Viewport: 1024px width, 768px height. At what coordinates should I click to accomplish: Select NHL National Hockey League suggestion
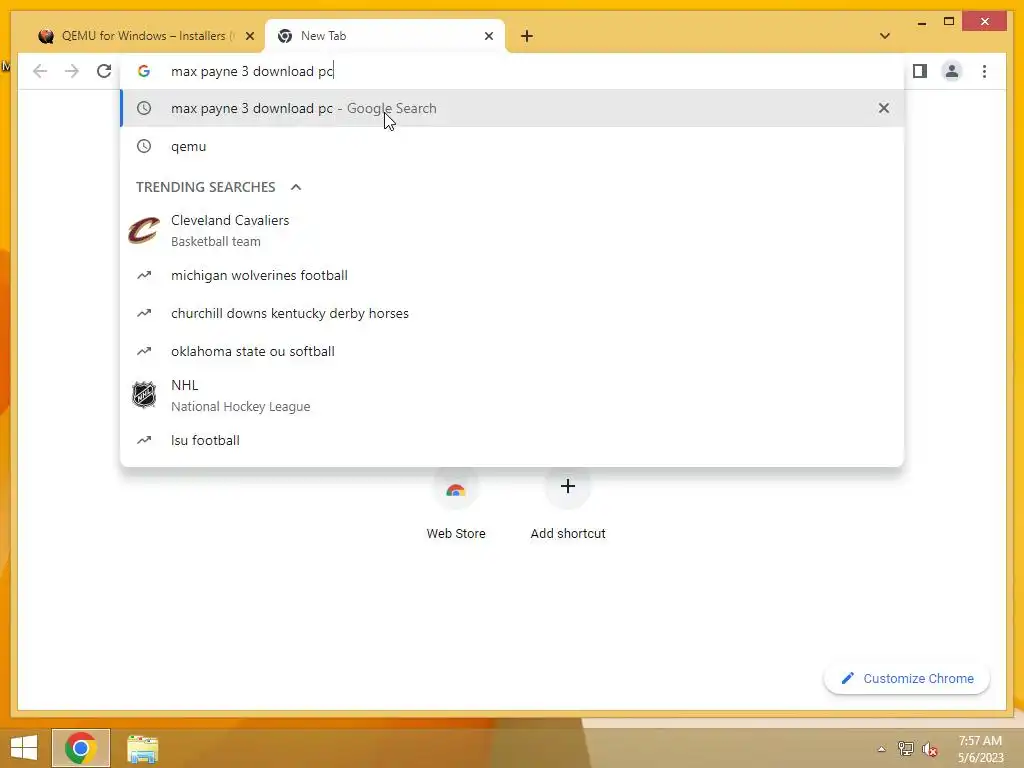(512, 396)
